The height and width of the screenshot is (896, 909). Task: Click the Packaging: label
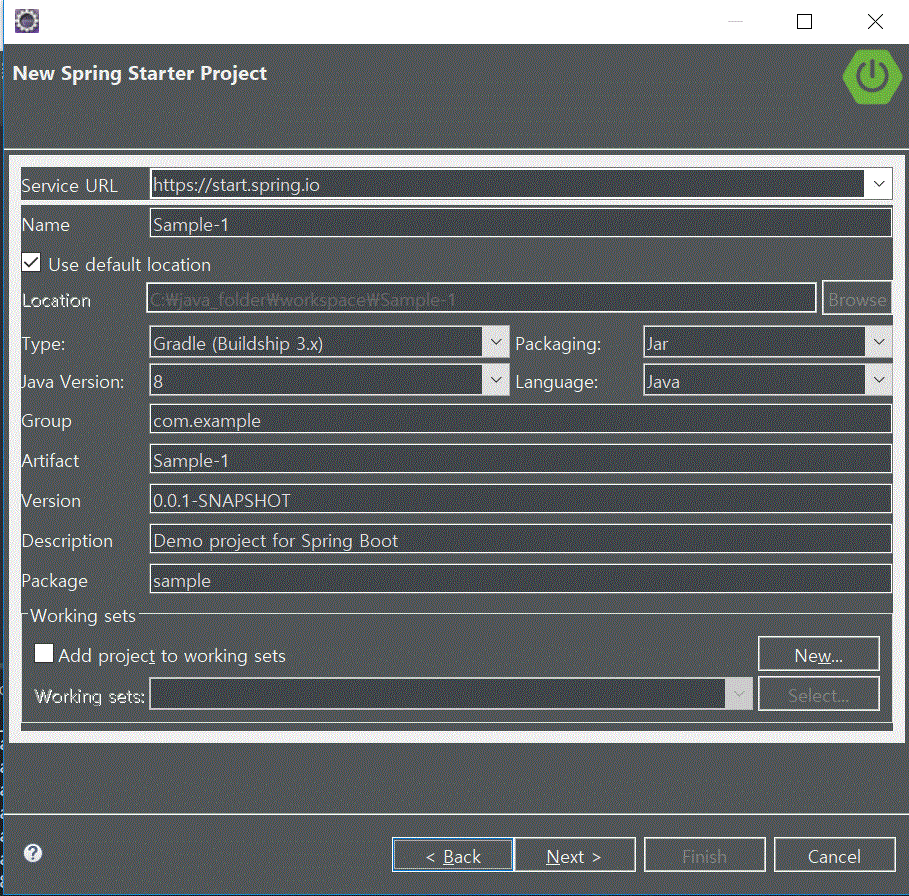click(558, 344)
